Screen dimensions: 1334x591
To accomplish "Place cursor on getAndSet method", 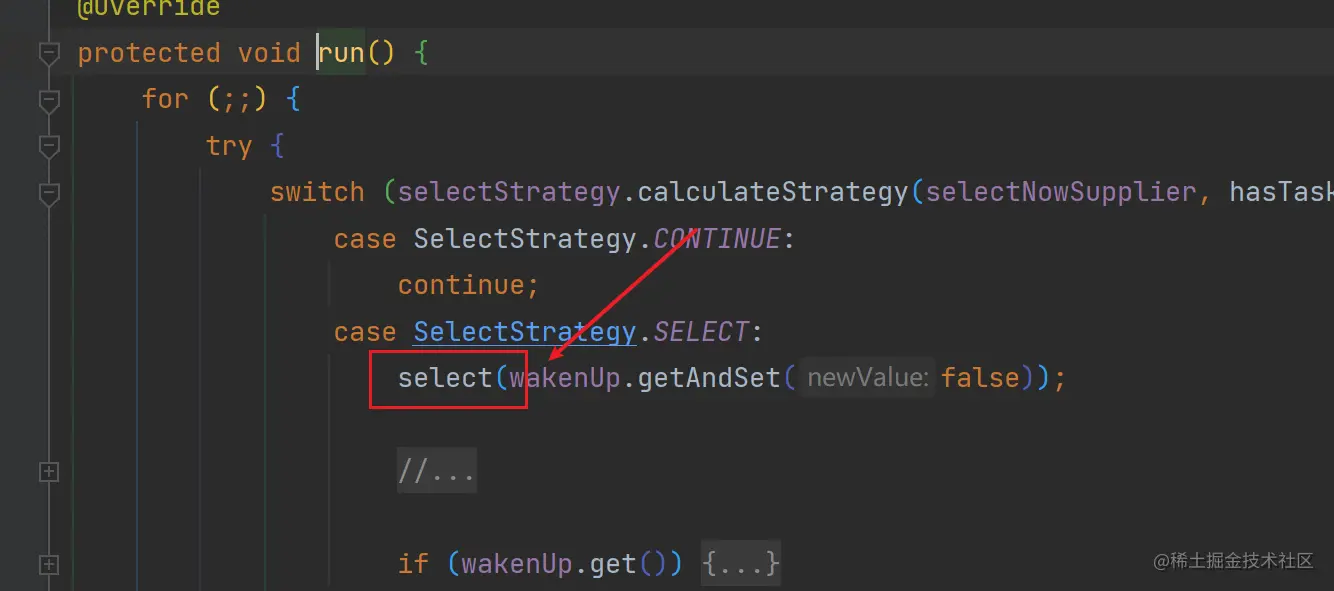I will pyautogui.click(x=707, y=378).
